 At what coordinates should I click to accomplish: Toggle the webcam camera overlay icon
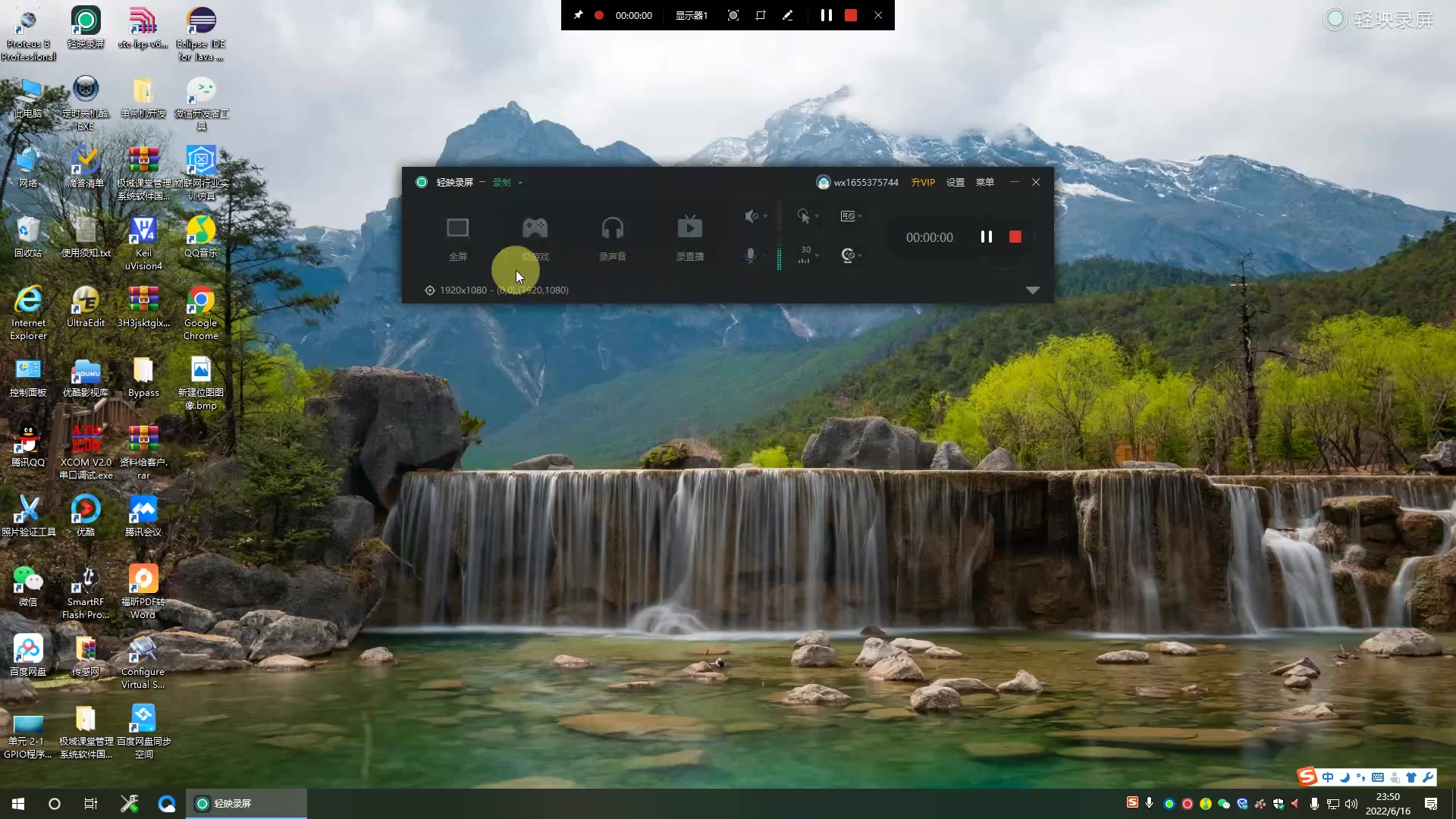pos(849,256)
